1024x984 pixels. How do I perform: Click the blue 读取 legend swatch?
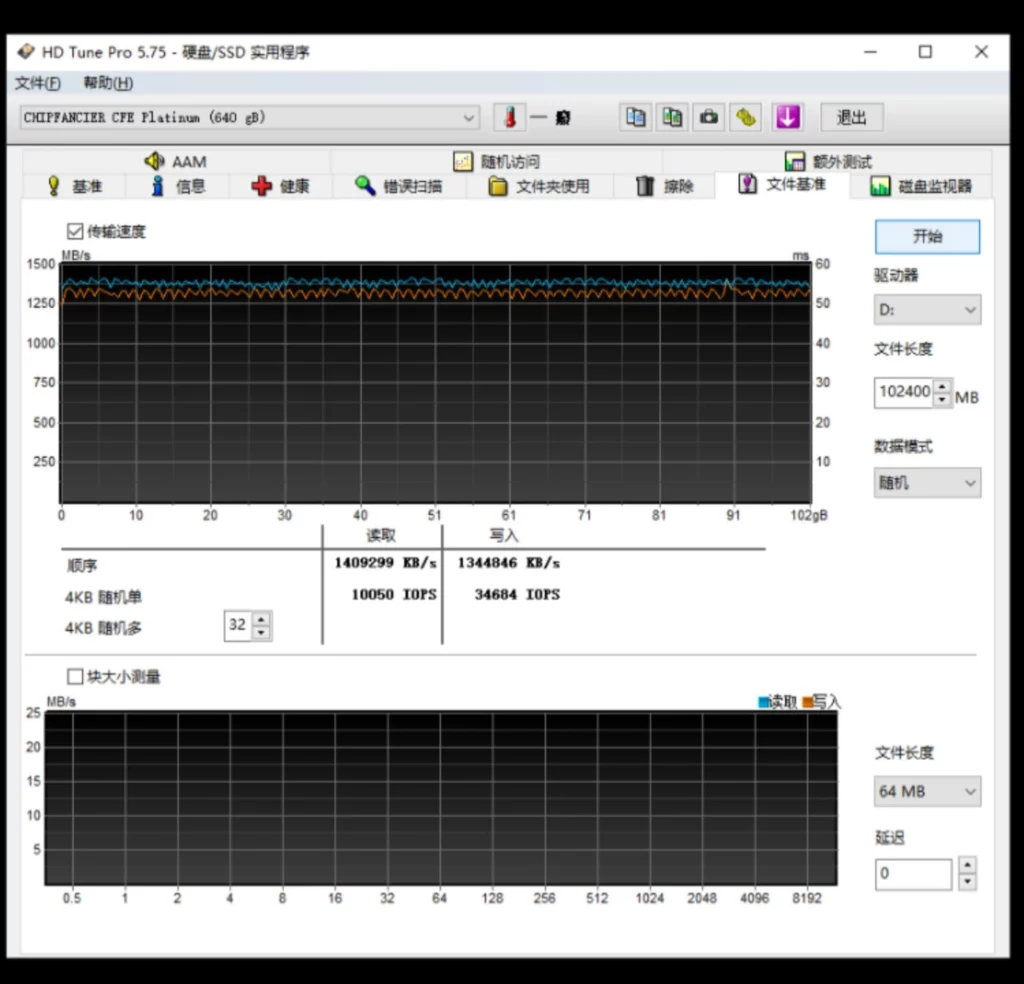pos(763,702)
